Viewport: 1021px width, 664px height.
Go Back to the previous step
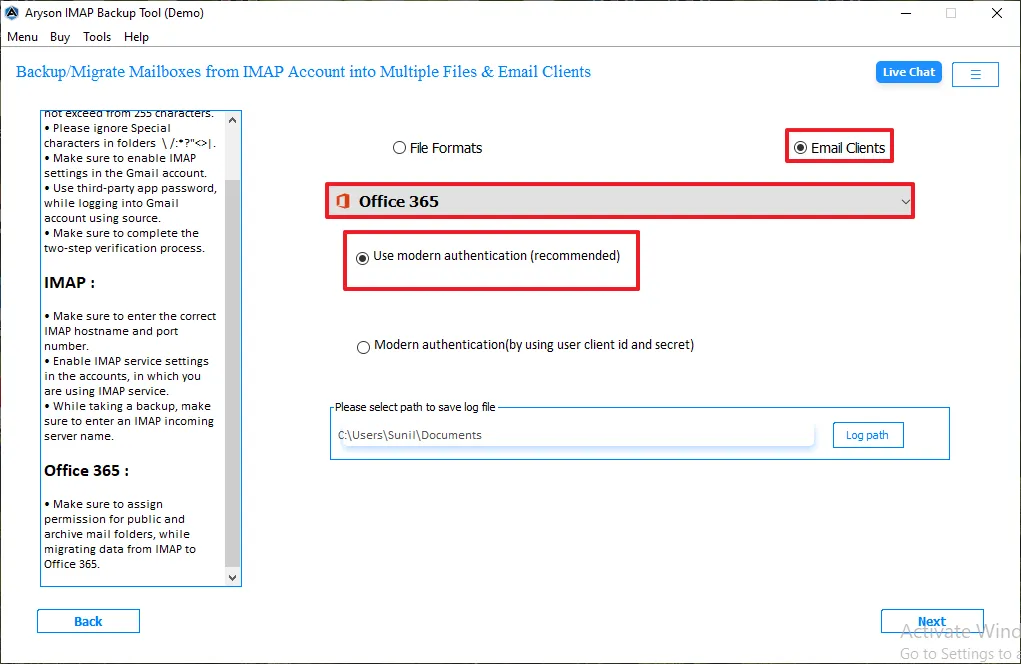[x=88, y=621]
